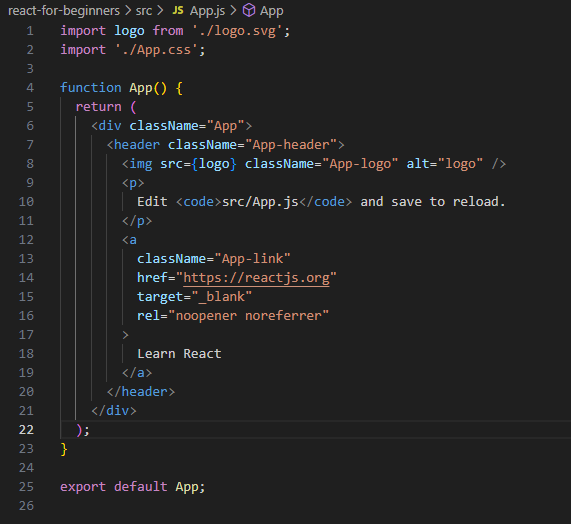Click the App symbol cube icon
The image size is (571, 524).
[249, 10]
